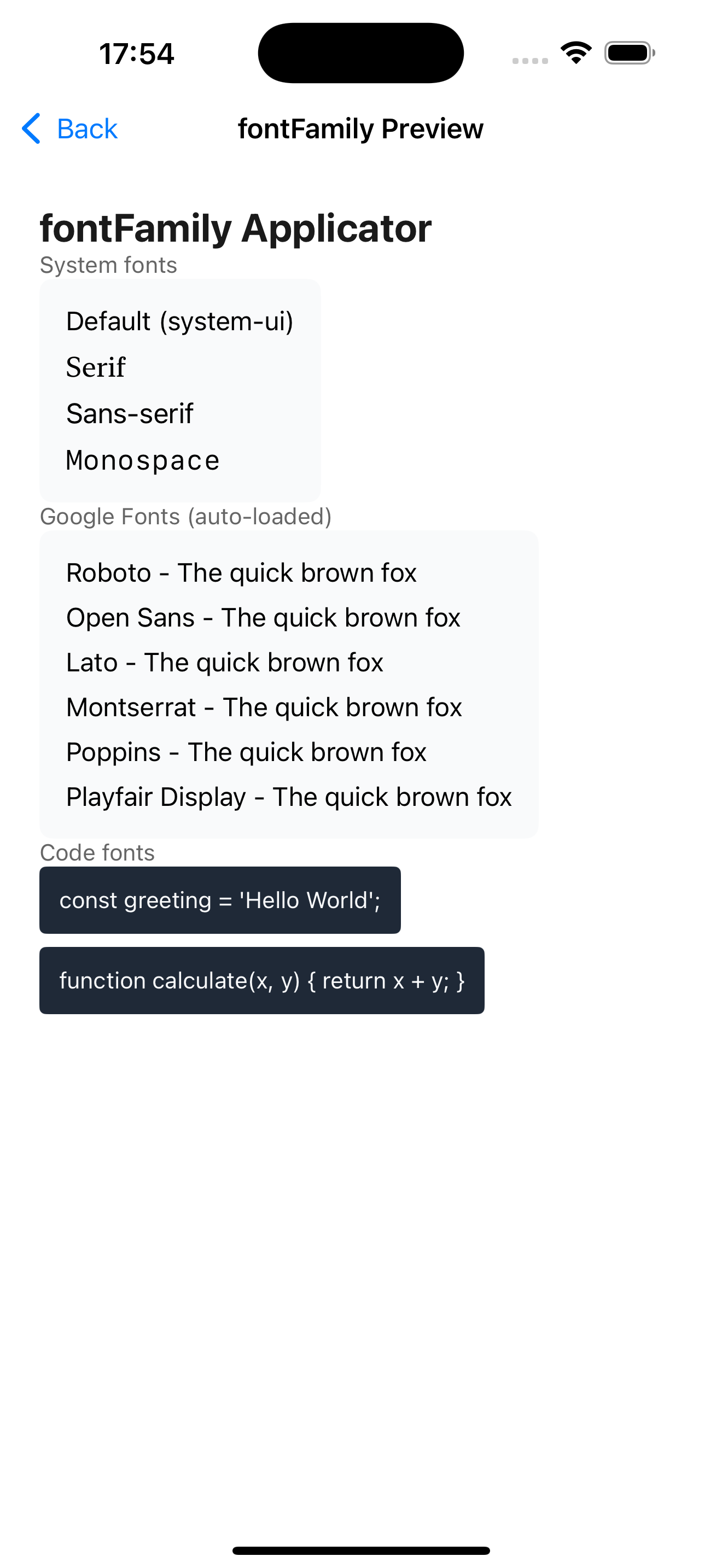
Task: Tap the function calculate code block
Action: point(262,981)
